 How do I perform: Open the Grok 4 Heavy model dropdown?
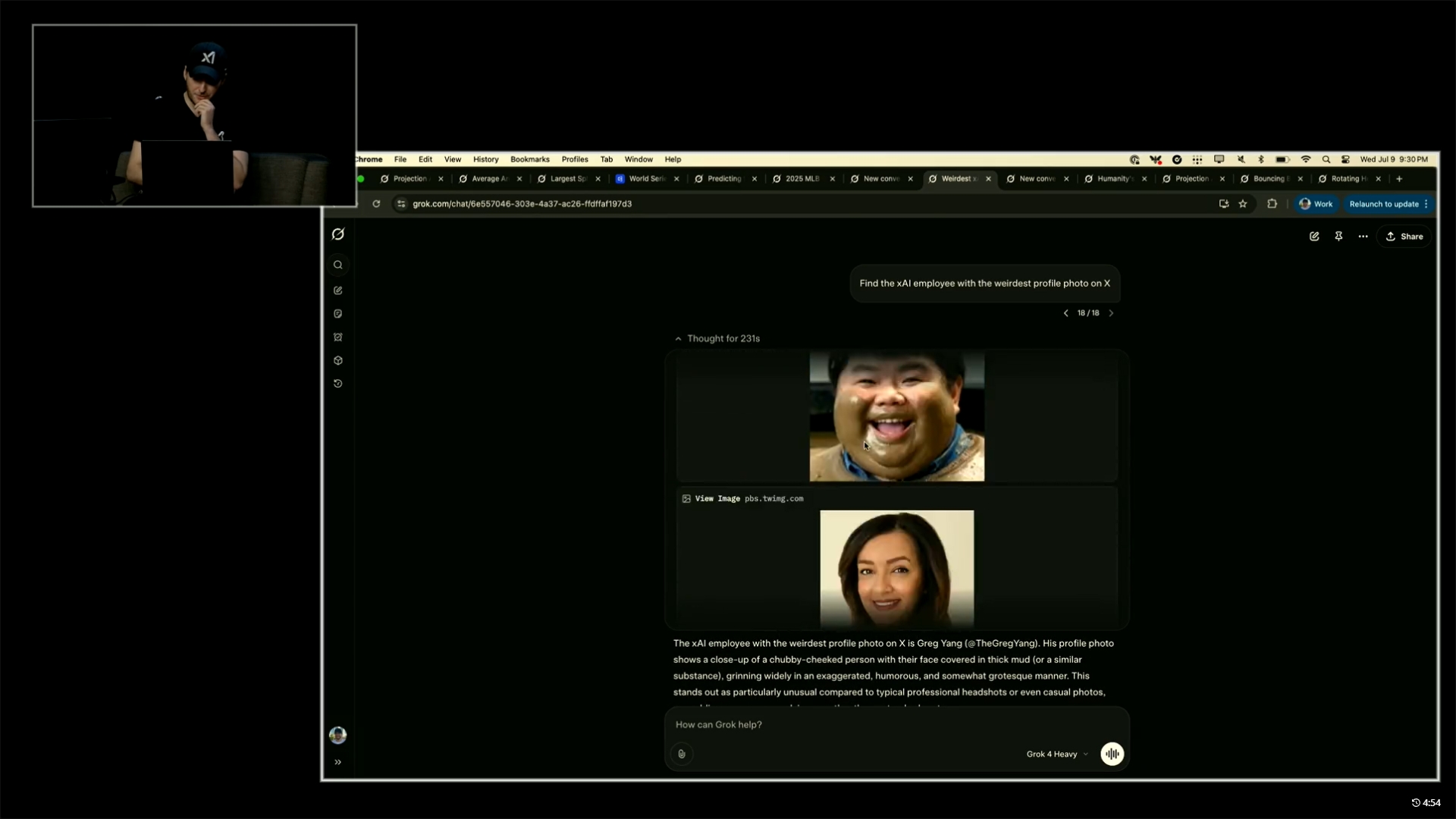(x=1056, y=755)
